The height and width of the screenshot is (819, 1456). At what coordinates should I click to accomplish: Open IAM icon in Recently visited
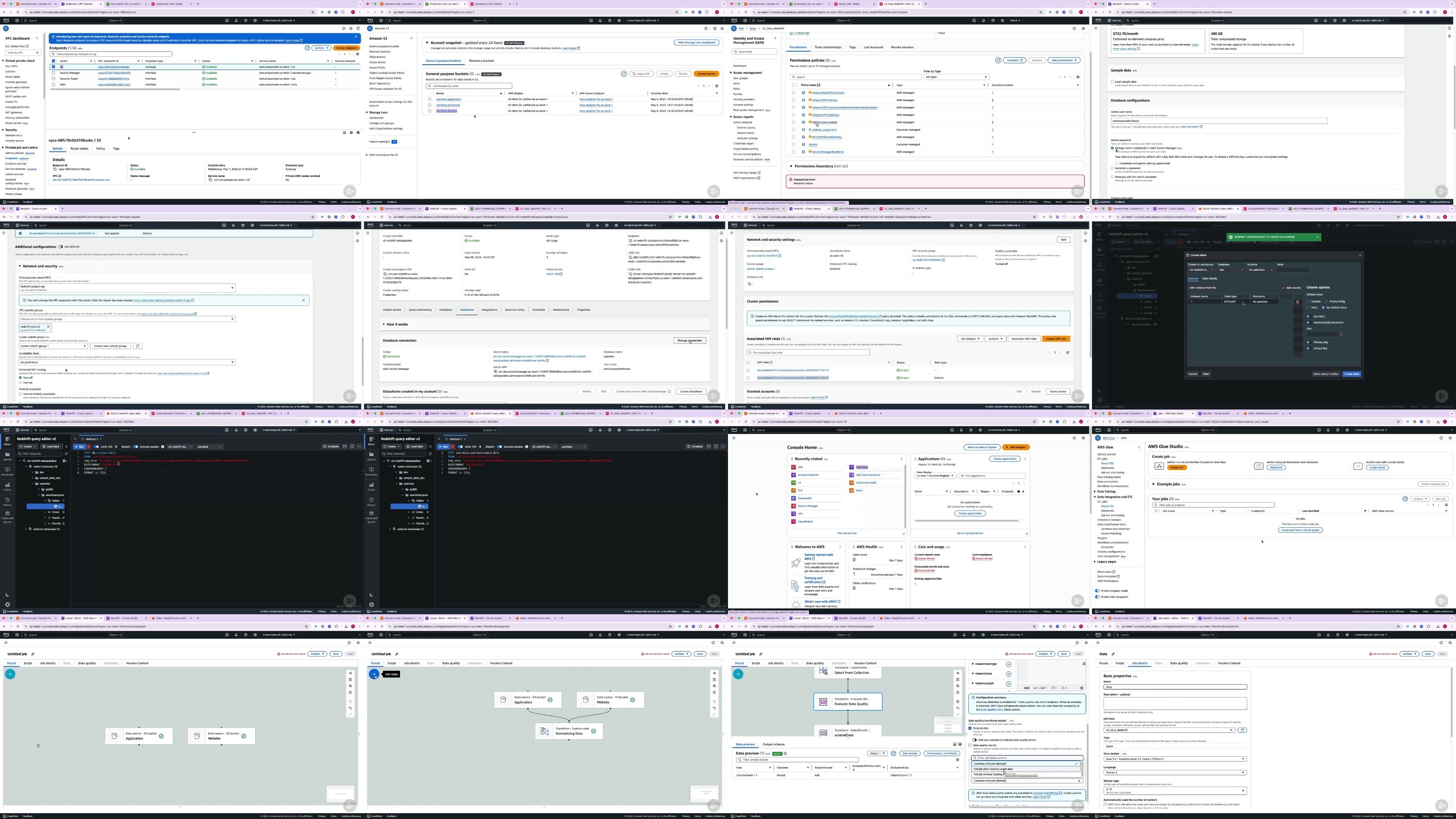pyautogui.click(x=793, y=467)
